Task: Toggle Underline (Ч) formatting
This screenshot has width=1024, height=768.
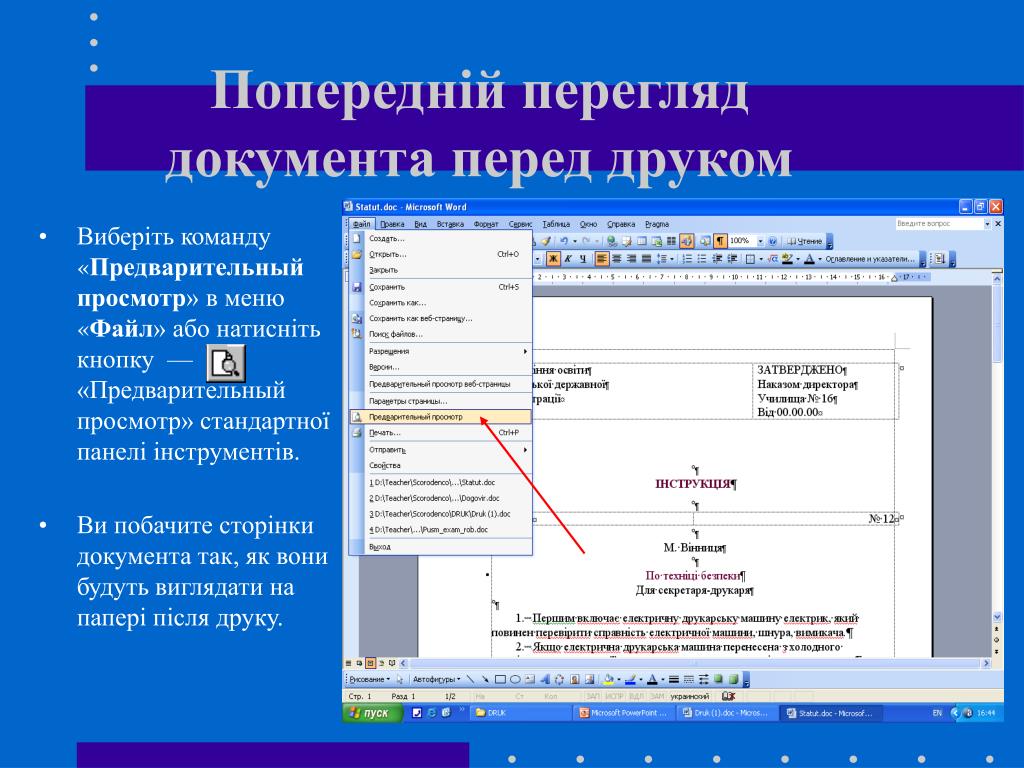Action: click(583, 259)
